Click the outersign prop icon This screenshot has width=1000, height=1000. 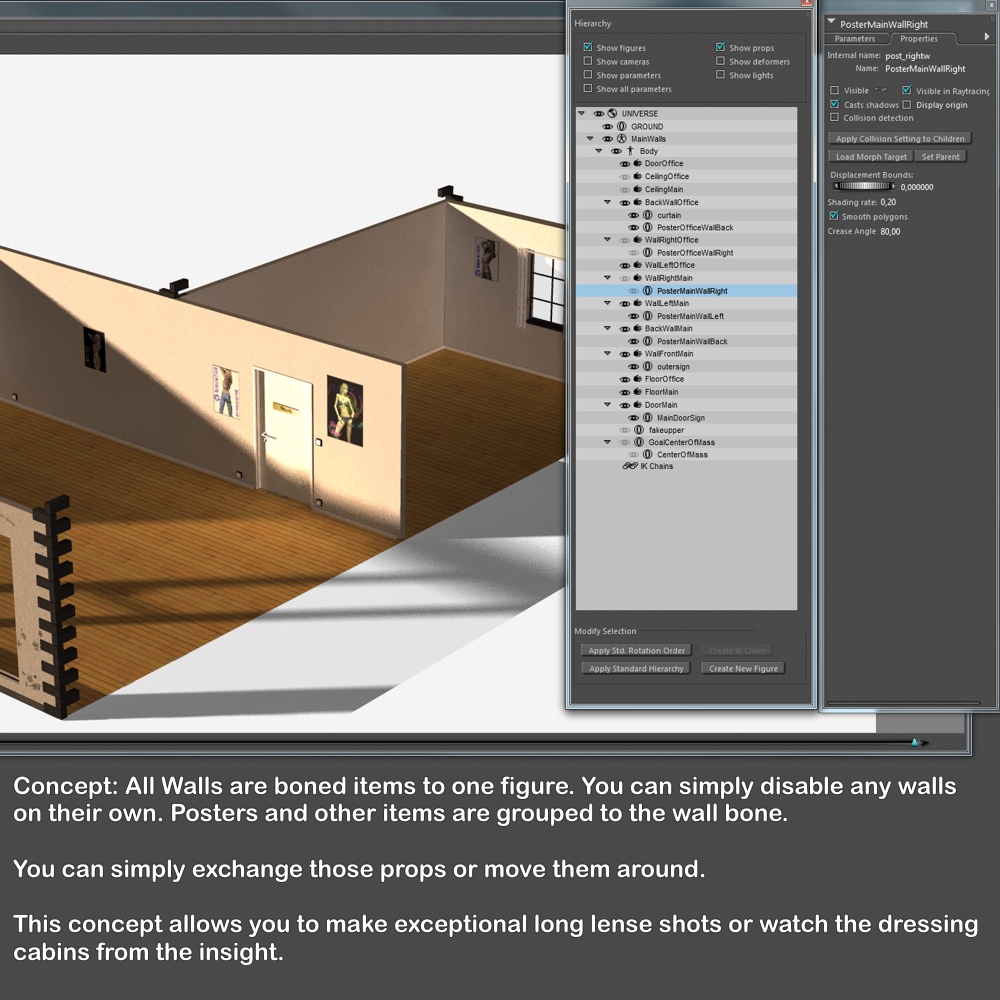pos(647,367)
